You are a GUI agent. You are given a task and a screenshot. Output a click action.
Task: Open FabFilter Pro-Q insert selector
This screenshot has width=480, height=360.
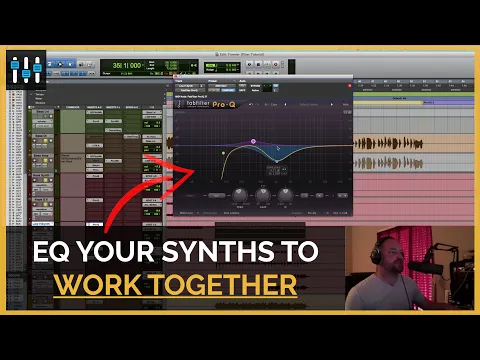[189, 90]
